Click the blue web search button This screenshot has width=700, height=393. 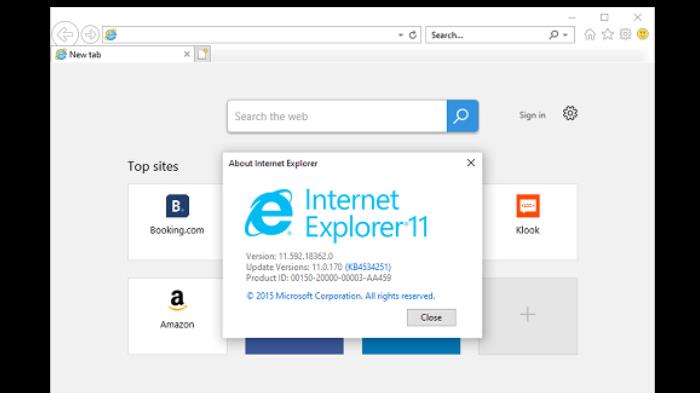point(462,116)
